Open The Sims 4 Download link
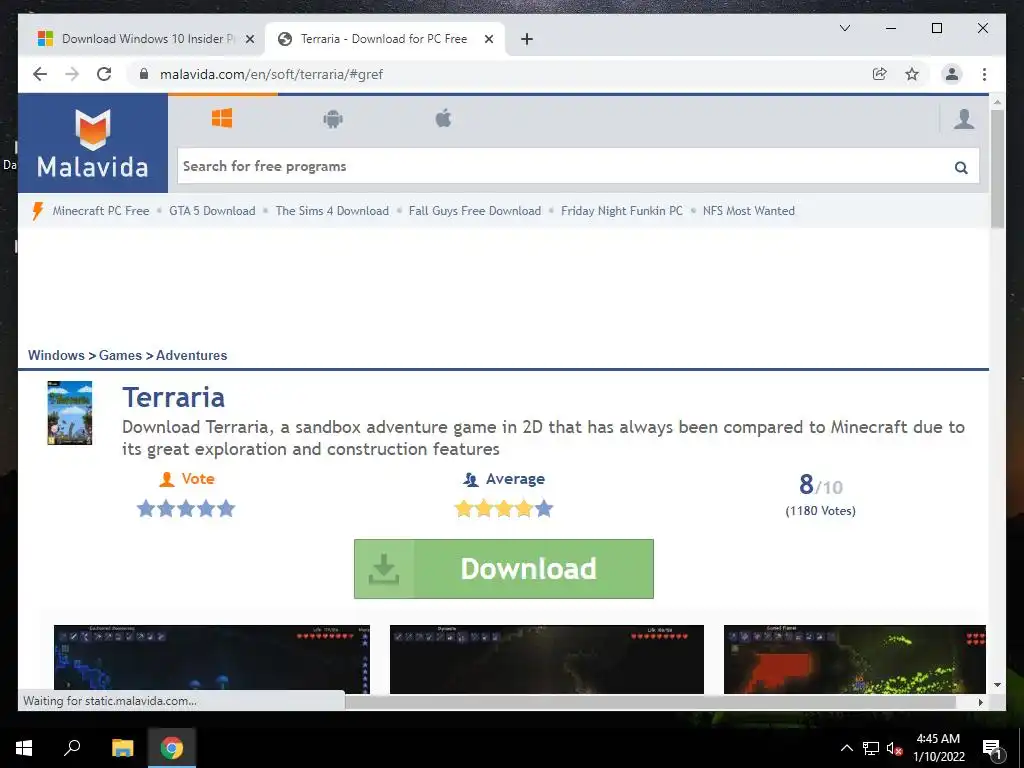1024x768 pixels. point(332,210)
